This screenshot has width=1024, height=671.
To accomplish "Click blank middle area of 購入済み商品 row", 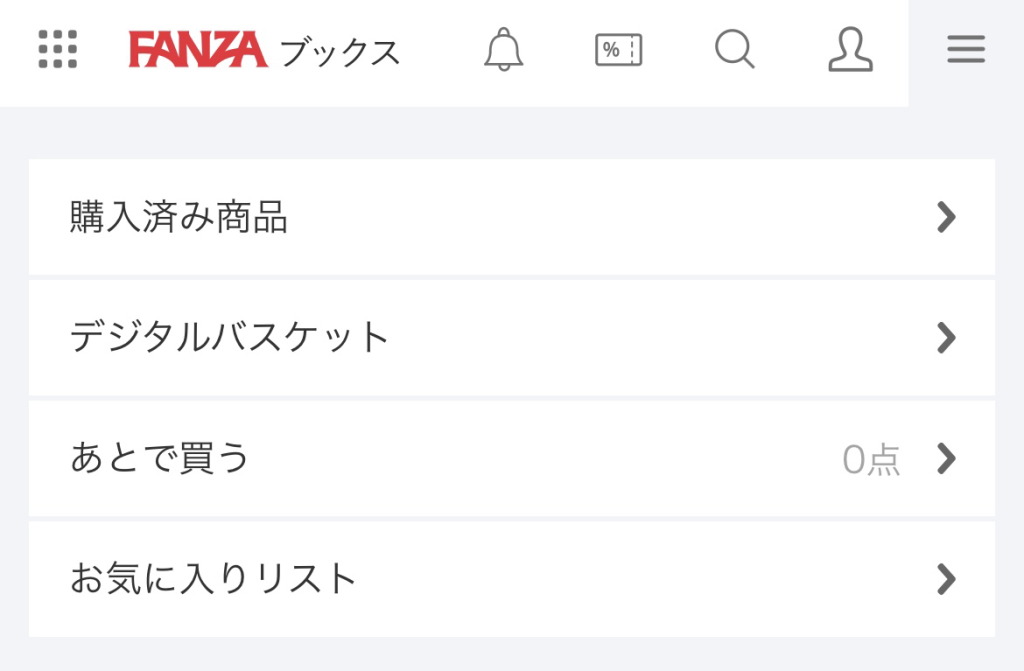I will coord(600,217).
